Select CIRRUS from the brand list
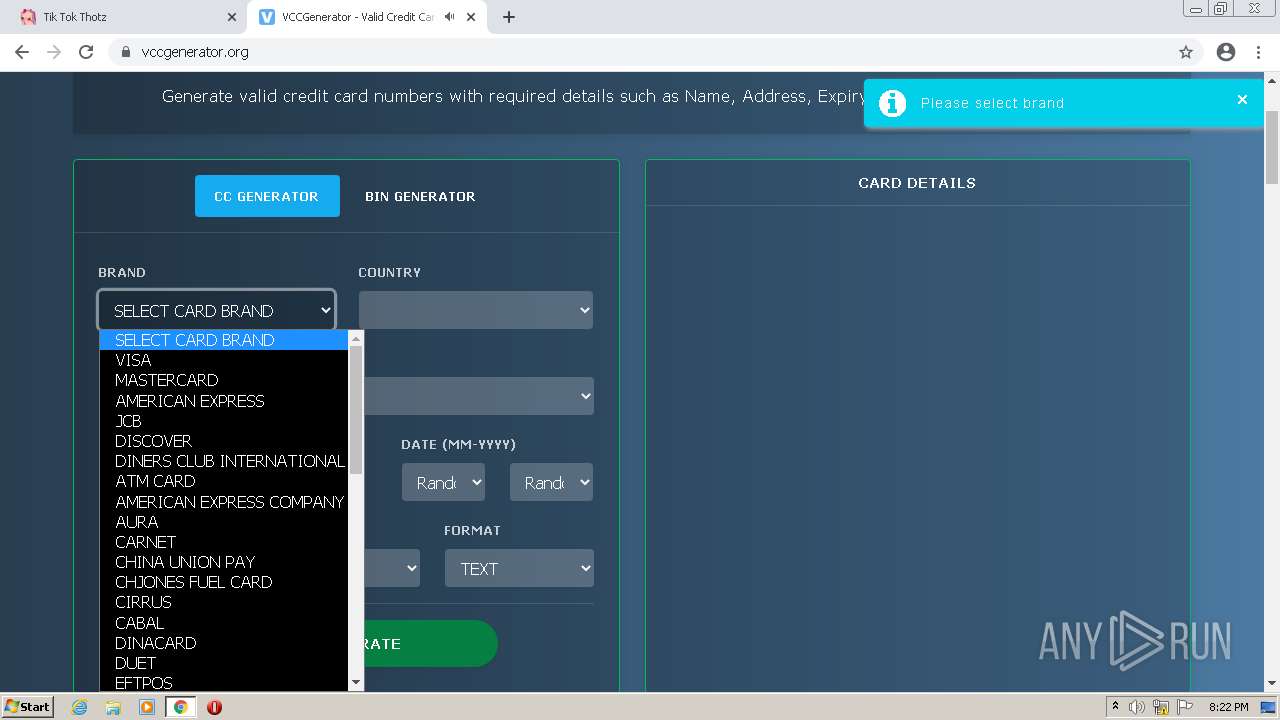This screenshot has height=720, width=1280. (x=224, y=602)
